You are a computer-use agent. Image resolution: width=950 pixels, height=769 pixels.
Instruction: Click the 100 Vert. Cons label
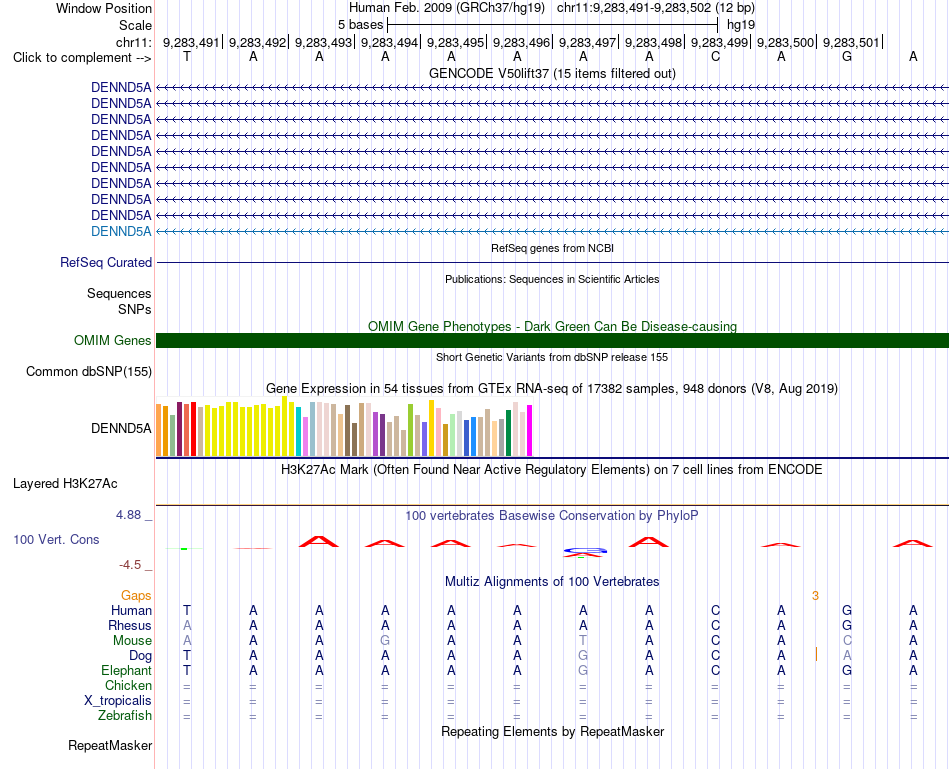click(56, 539)
